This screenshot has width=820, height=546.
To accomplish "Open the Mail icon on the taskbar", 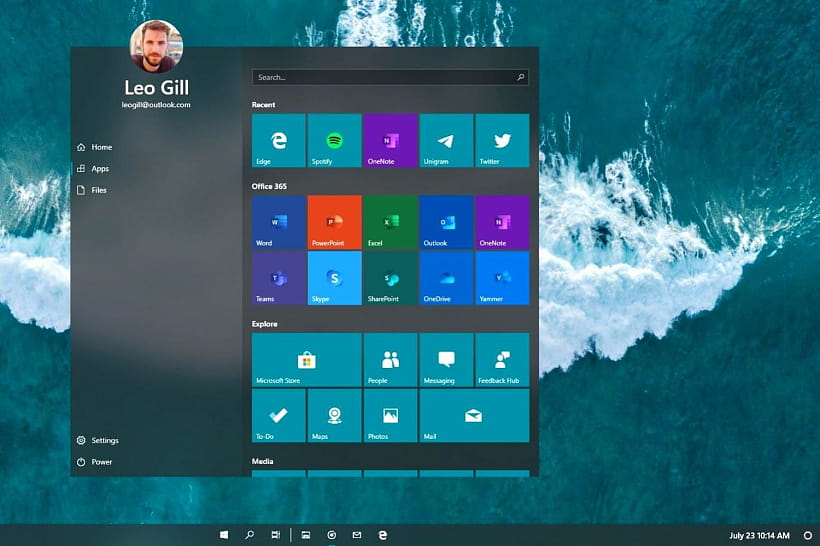I will click(x=357, y=535).
